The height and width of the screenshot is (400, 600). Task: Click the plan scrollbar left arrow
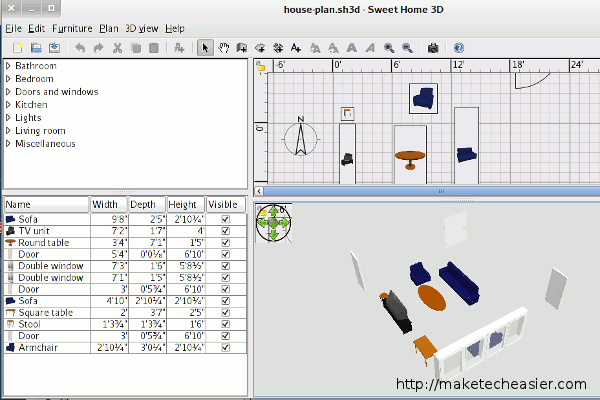259,191
